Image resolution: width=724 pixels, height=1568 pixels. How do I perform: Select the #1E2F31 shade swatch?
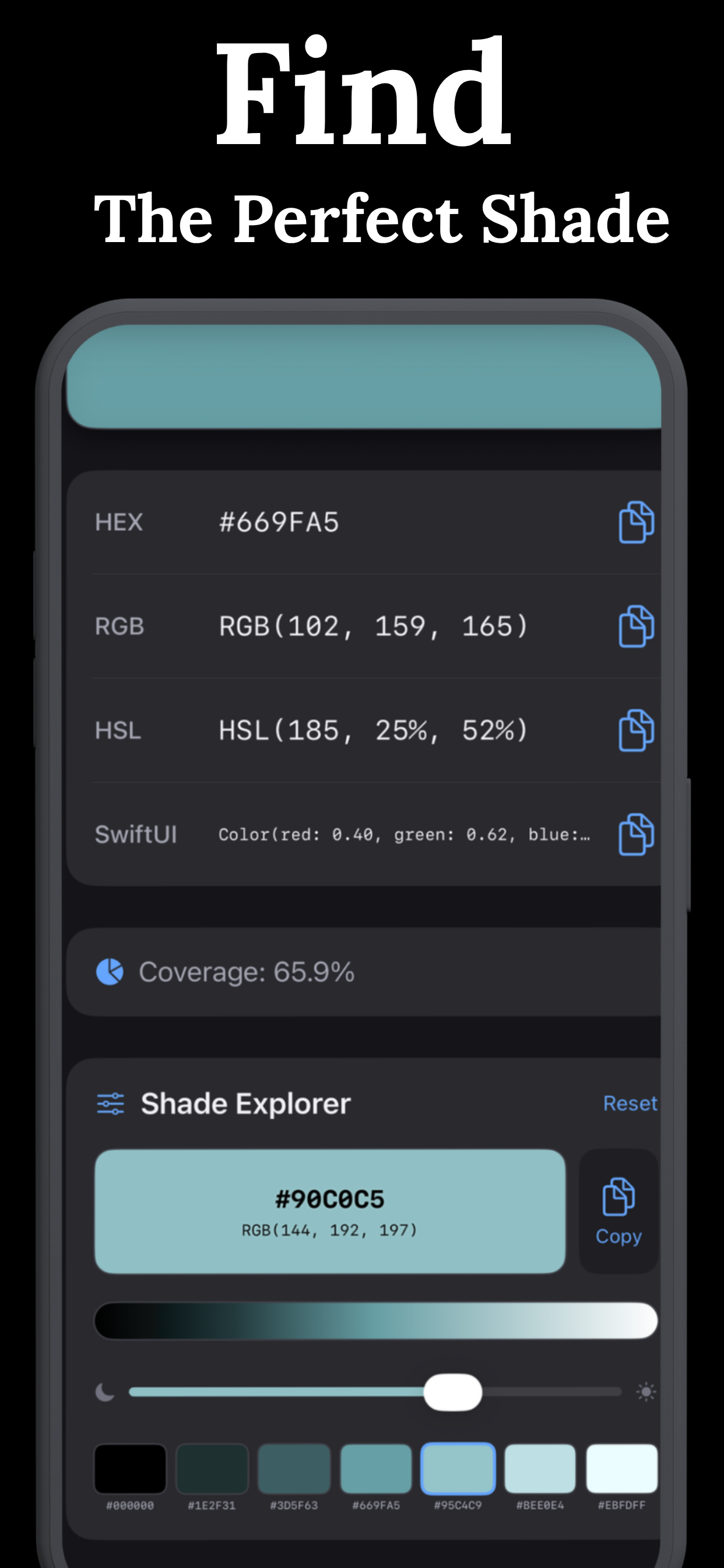pos(212,1468)
